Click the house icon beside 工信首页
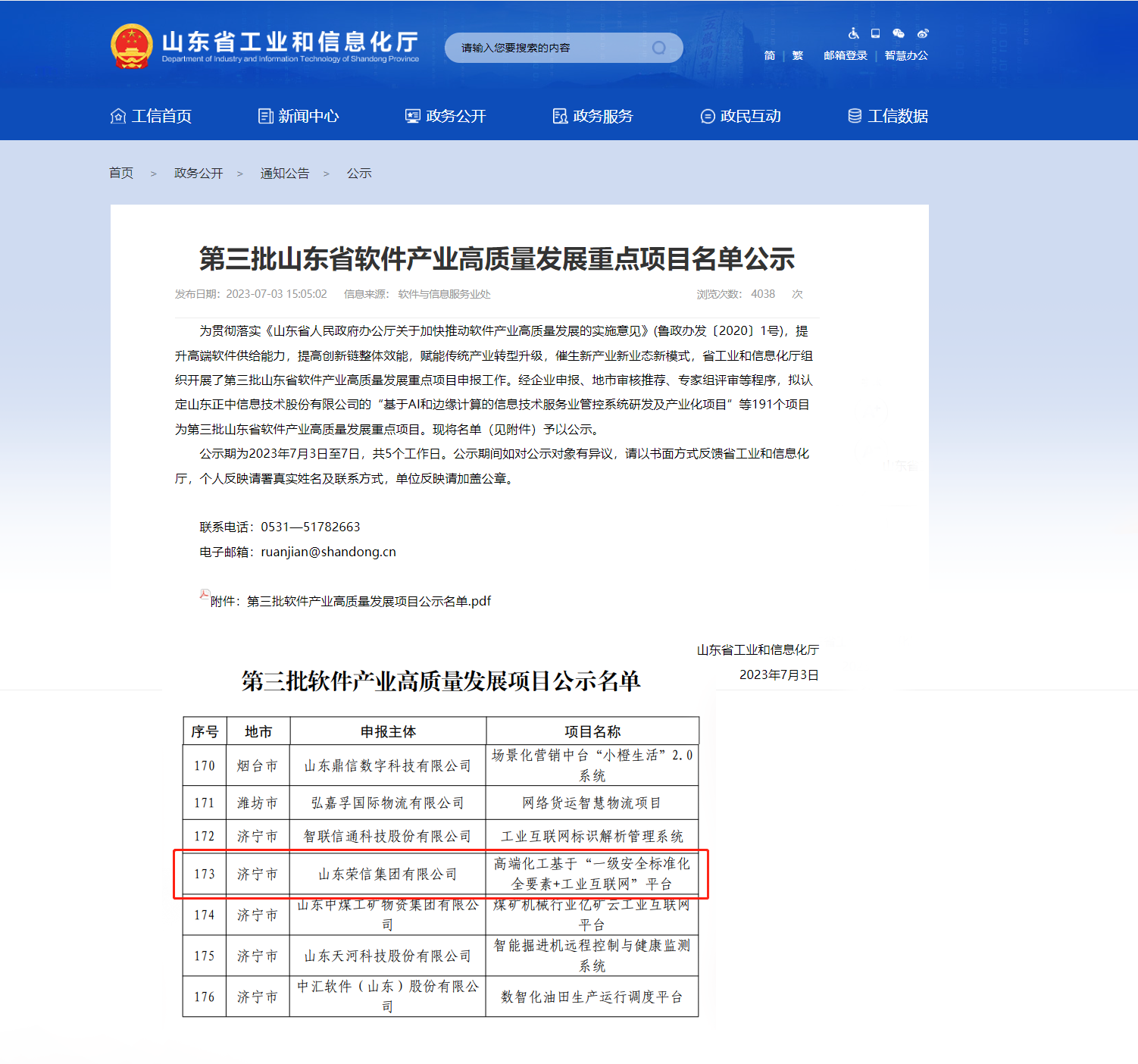 (x=118, y=116)
